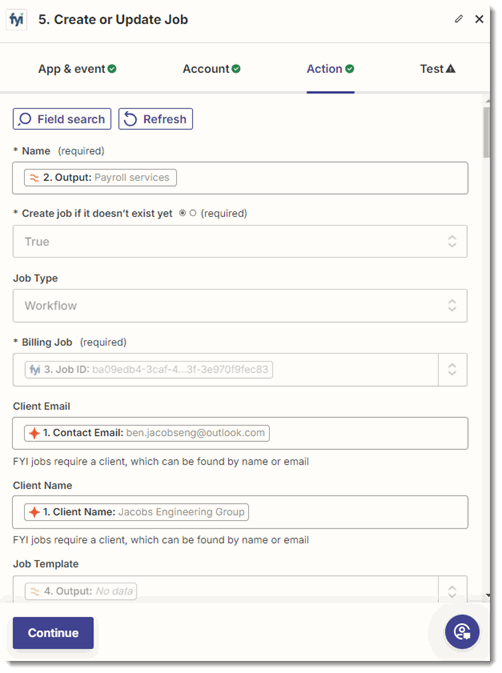Click the magnifier icon in Field search
This screenshot has height=673, width=502.
point(25,119)
